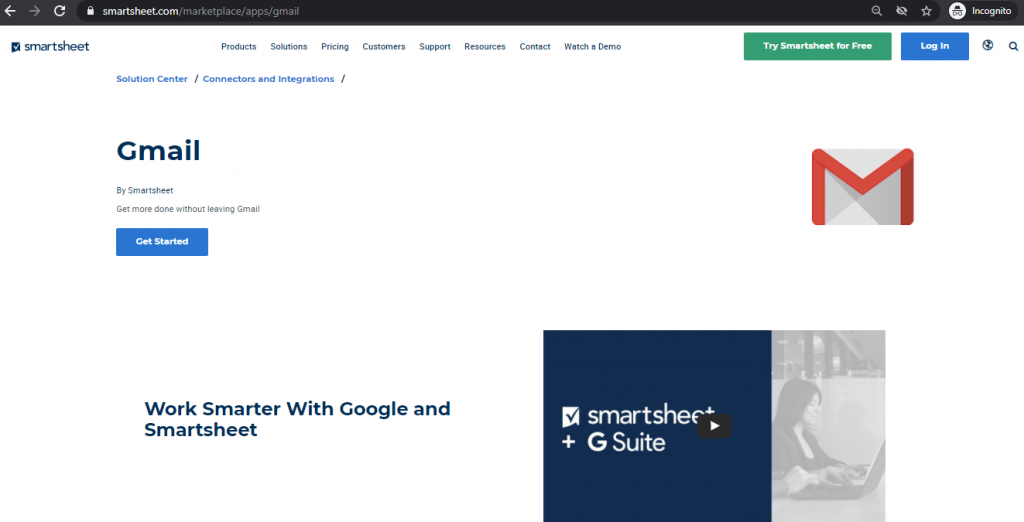The width and height of the screenshot is (1024, 522).
Task: Open Connectors and Integrations breadcrumb
Action: pyautogui.click(x=268, y=79)
